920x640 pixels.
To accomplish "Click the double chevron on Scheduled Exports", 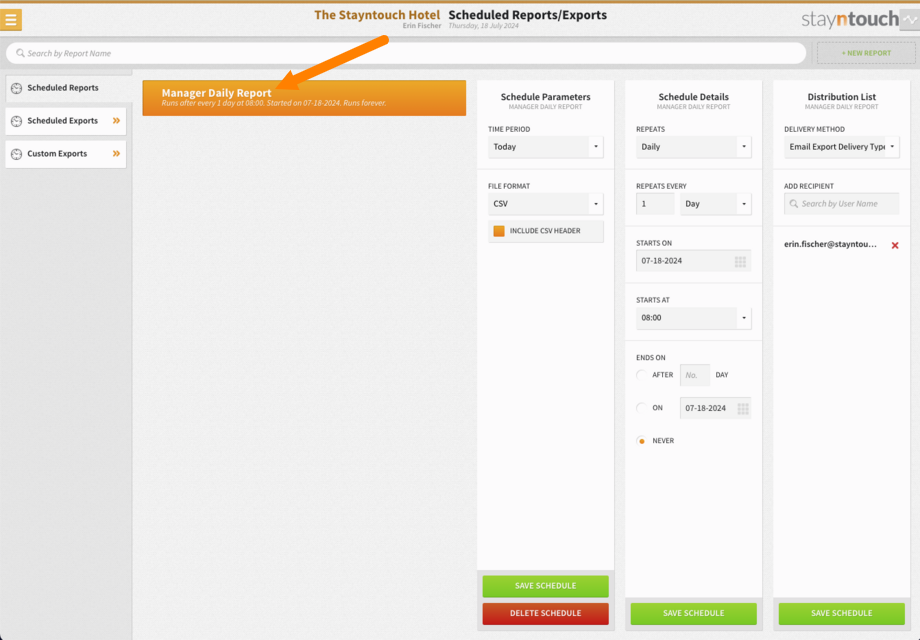I will 116,121.
